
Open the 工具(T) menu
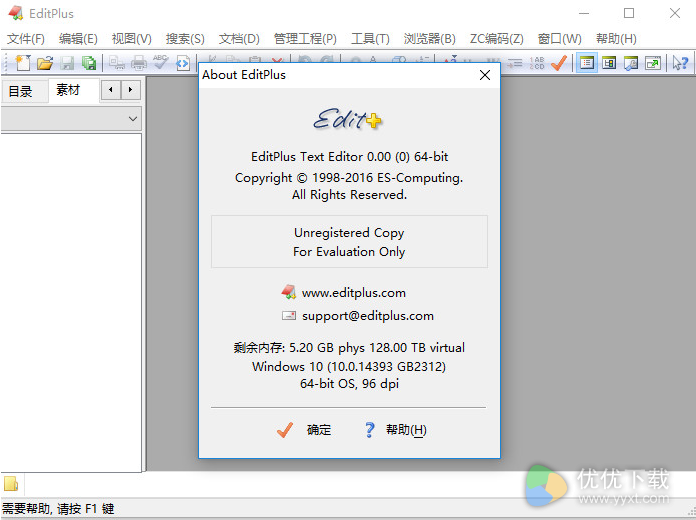tap(370, 39)
